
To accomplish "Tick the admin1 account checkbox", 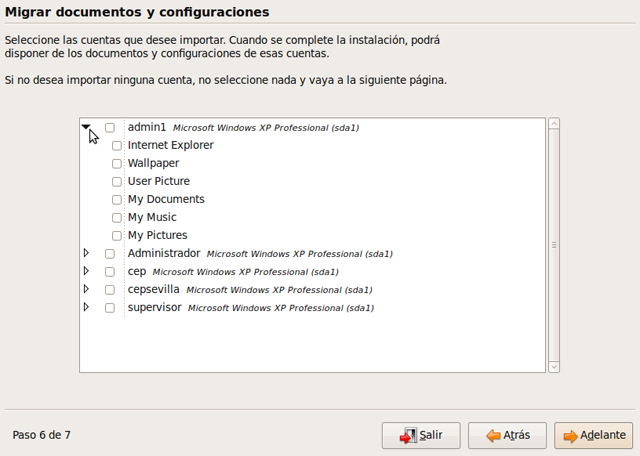I will coord(110,128).
